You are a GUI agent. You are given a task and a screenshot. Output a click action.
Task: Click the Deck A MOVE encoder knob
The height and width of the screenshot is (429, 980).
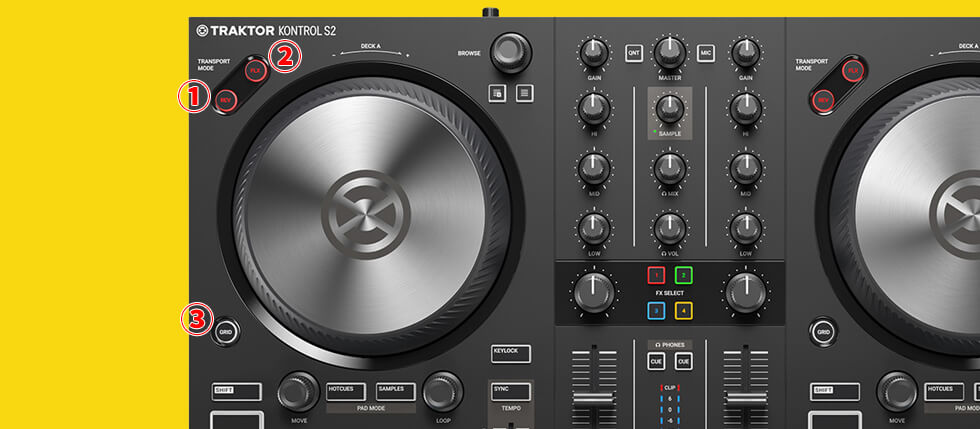[x=298, y=391]
